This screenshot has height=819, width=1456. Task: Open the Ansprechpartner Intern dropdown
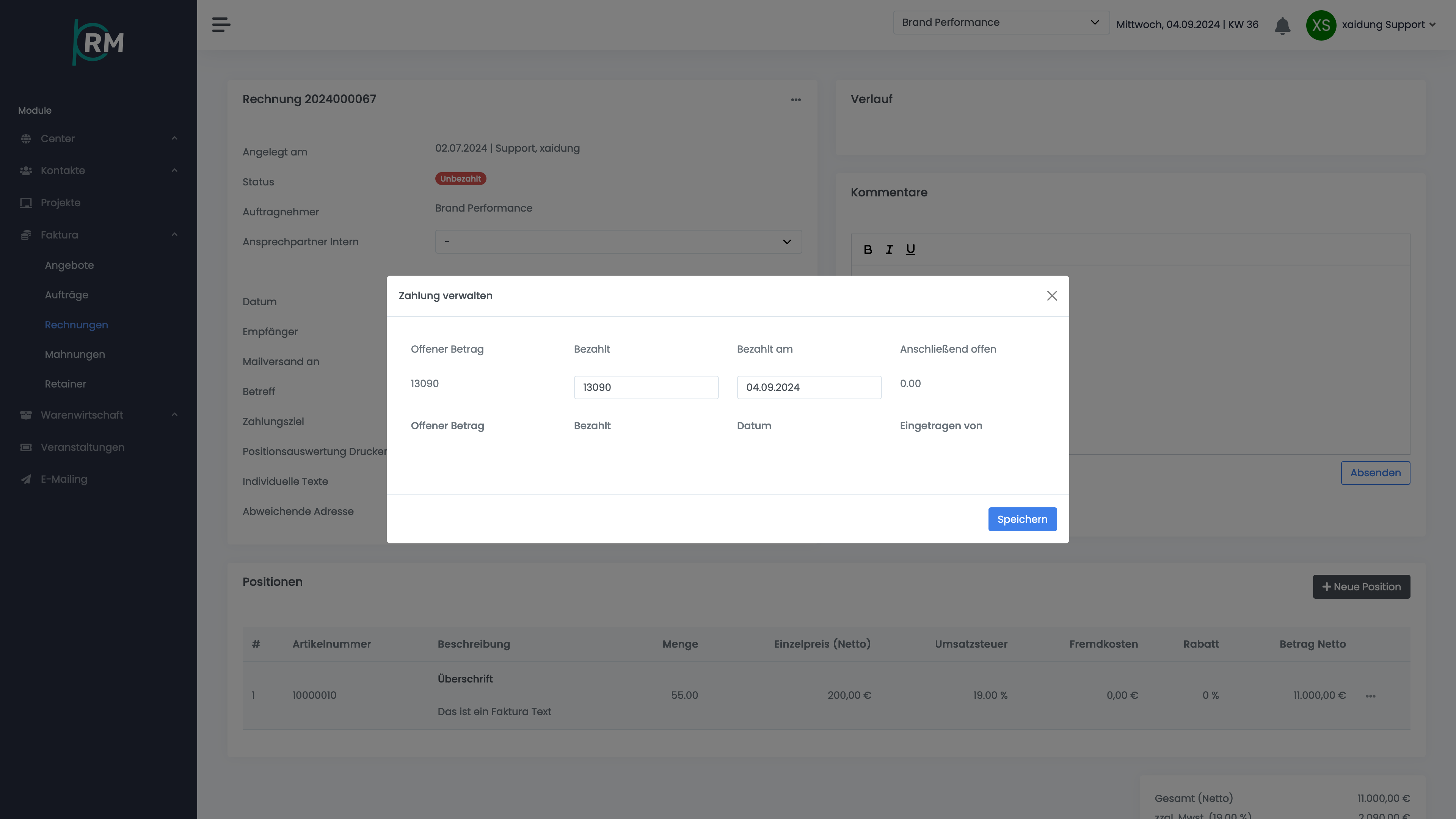(618, 242)
